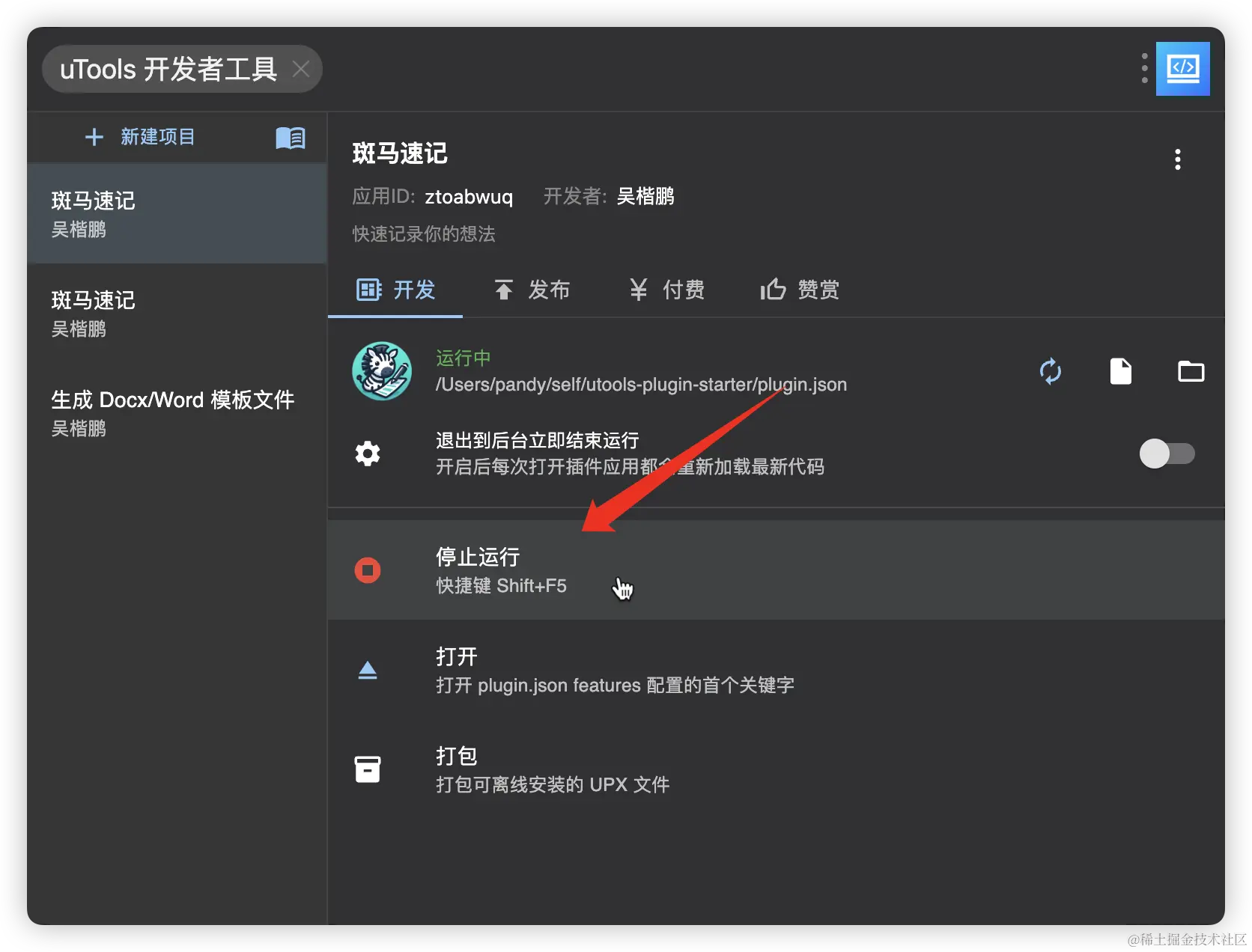Click developer name 吴楷鹏 in header
The image size is (1252, 952).
point(645,197)
